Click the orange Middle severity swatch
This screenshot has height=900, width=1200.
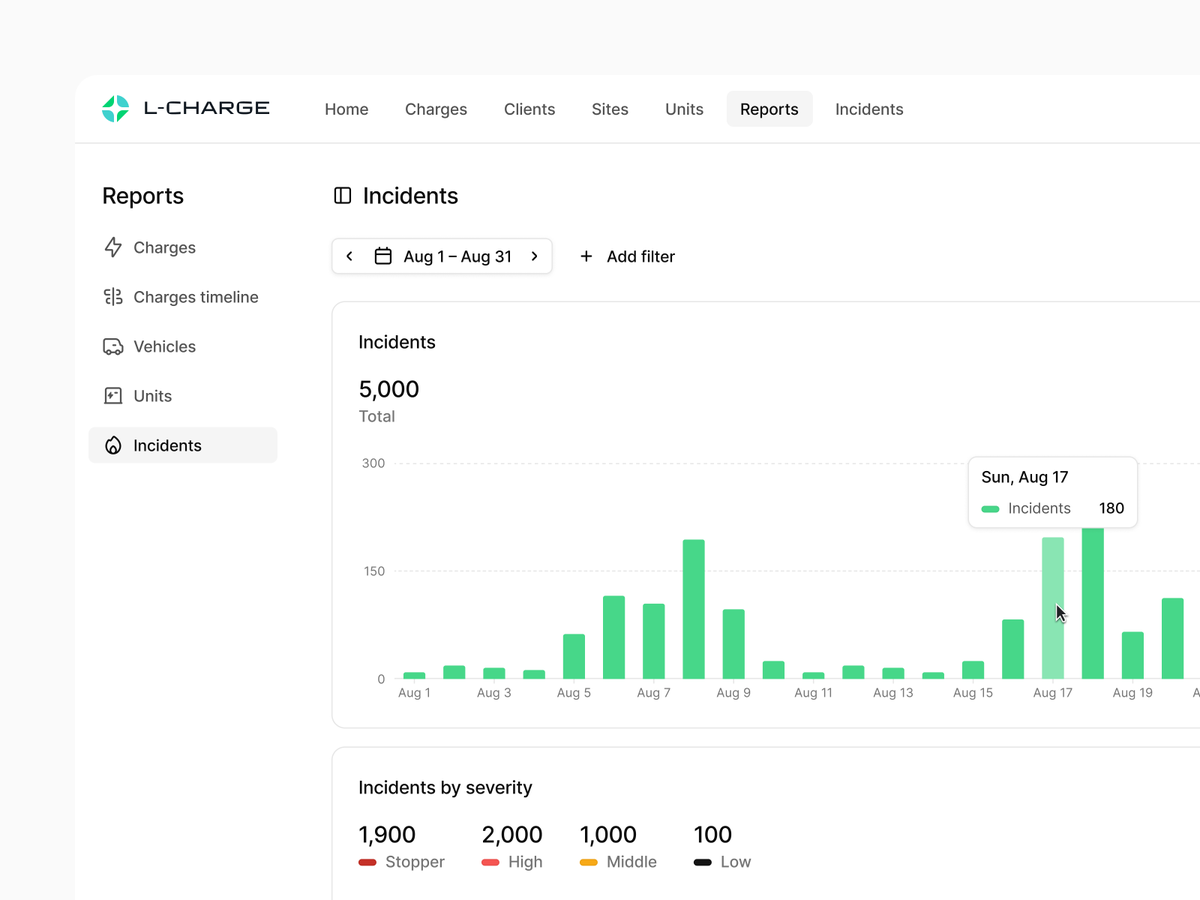[x=589, y=862]
